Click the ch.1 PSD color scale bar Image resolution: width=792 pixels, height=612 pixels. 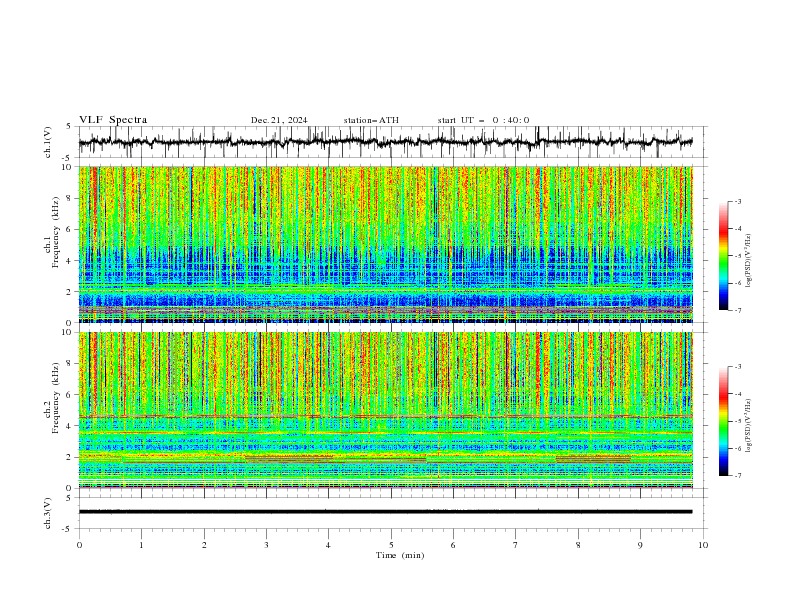(723, 256)
